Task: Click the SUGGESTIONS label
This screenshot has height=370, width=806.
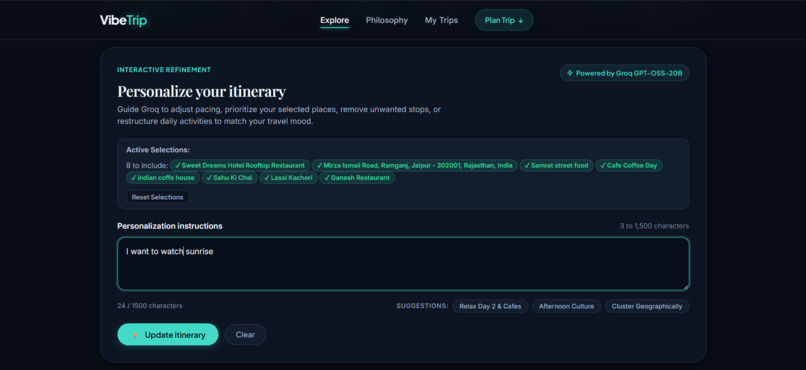Action: 422,306
